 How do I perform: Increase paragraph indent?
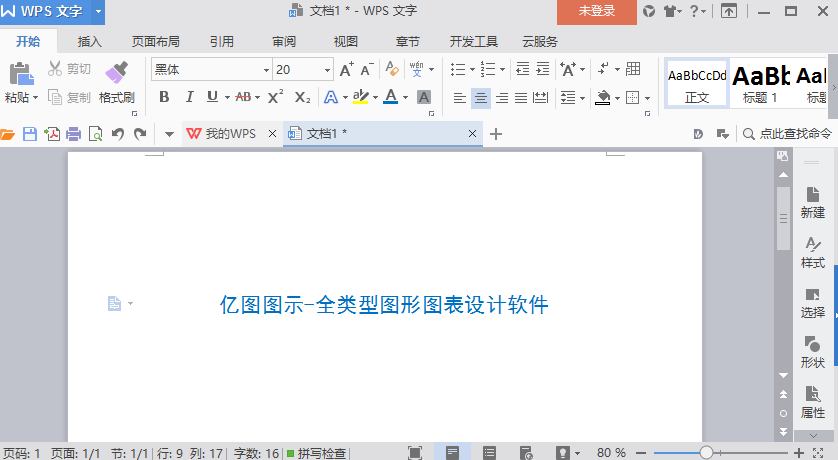coord(542,69)
